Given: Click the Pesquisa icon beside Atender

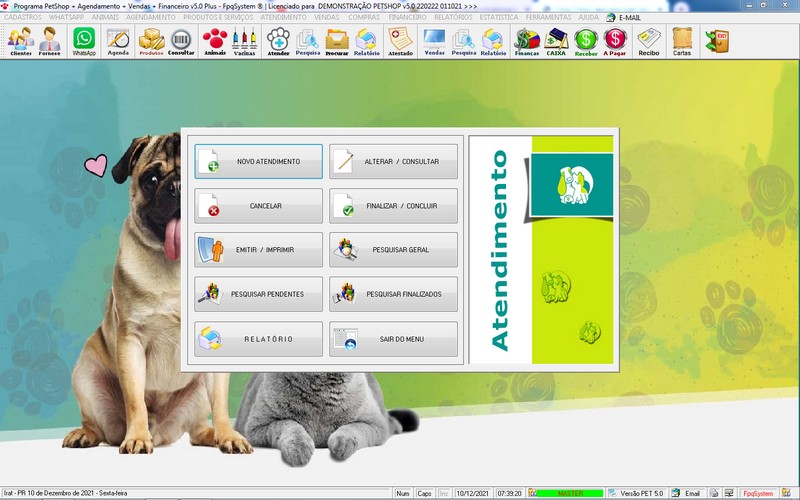Looking at the screenshot, I should tap(308, 42).
